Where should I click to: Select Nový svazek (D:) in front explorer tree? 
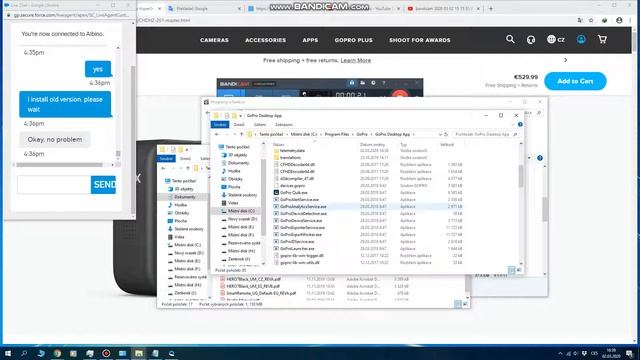[242, 219]
